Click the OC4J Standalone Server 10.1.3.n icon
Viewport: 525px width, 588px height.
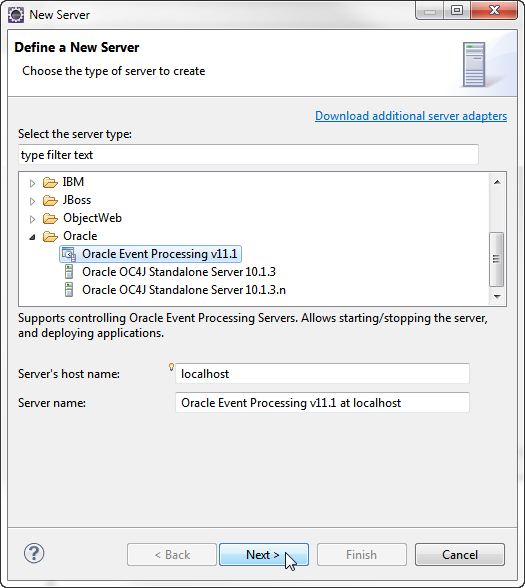(69, 290)
